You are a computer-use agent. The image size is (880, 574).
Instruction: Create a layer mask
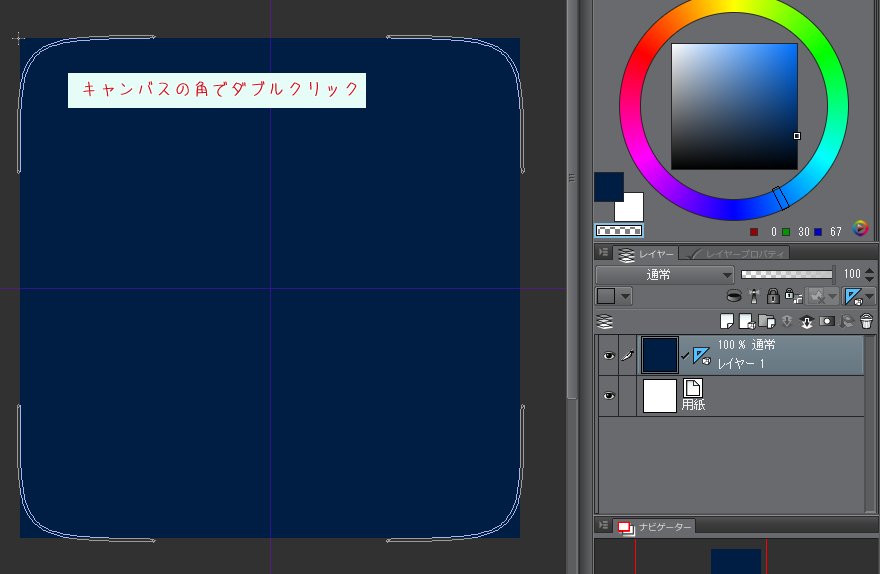click(x=827, y=321)
